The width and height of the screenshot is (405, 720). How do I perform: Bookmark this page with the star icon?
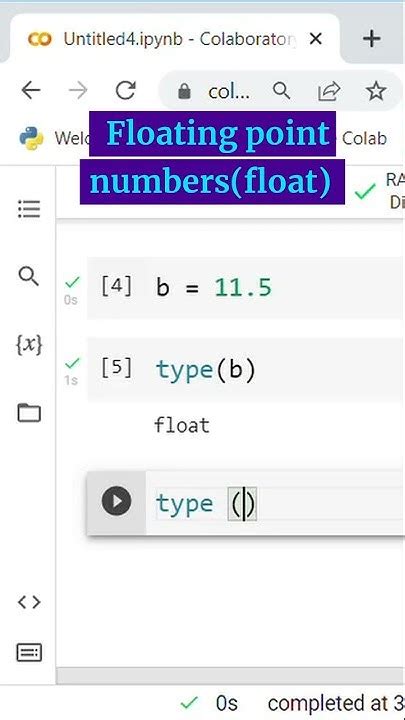[x=376, y=91]
